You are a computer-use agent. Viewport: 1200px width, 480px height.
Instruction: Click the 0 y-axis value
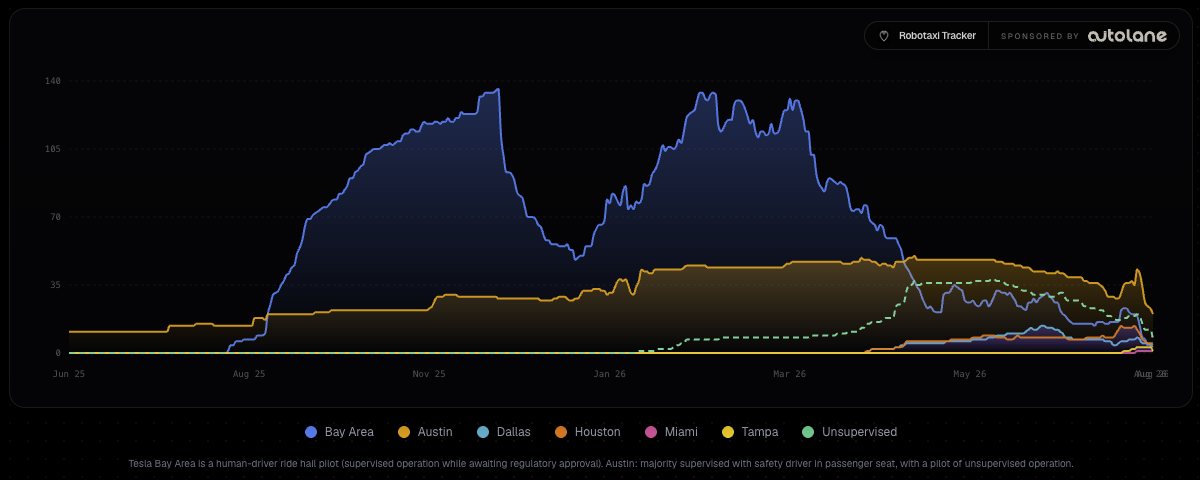tap(58, 353)
